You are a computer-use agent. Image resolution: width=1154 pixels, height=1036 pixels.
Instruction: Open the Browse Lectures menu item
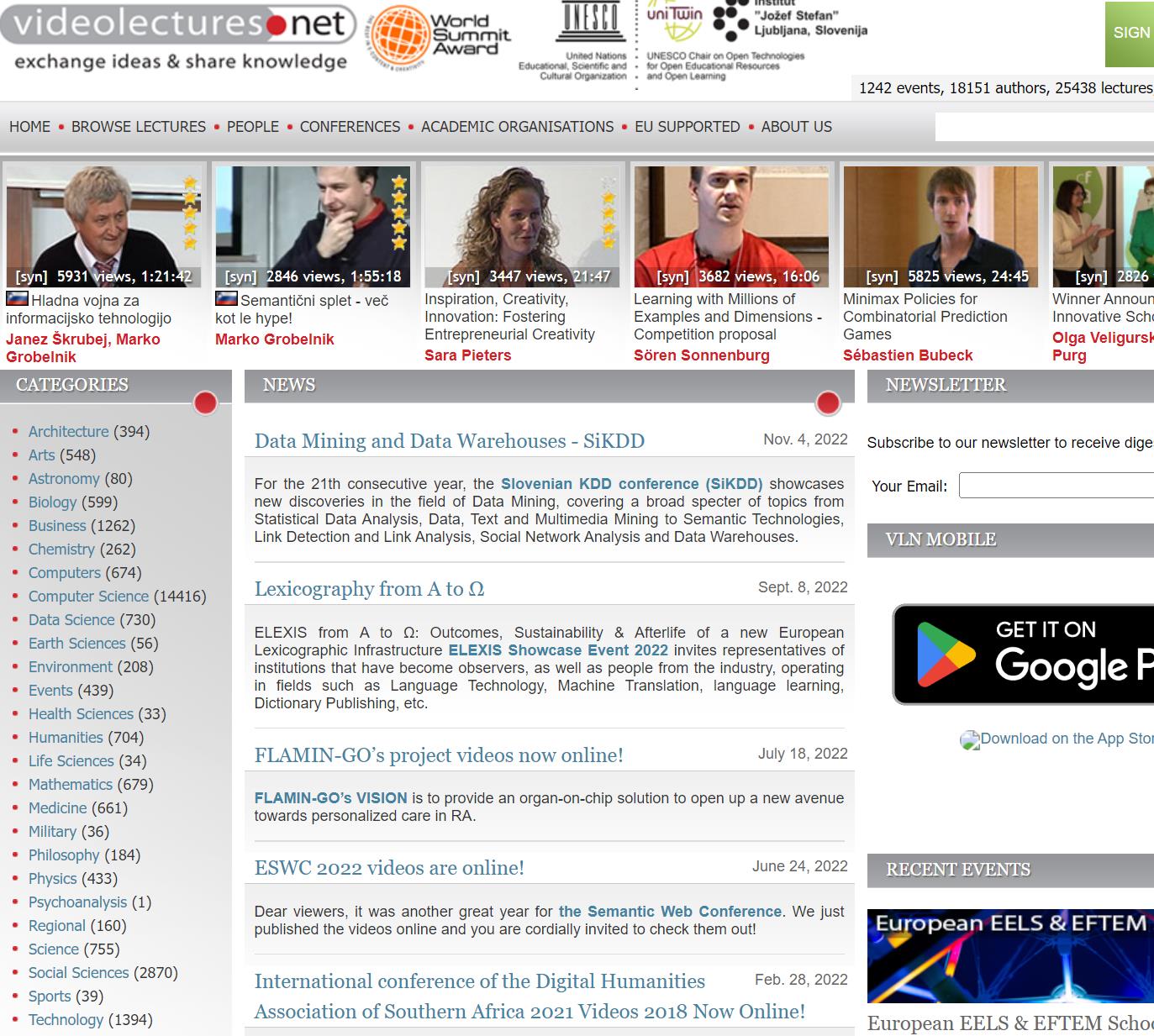(x=139, y=127)
